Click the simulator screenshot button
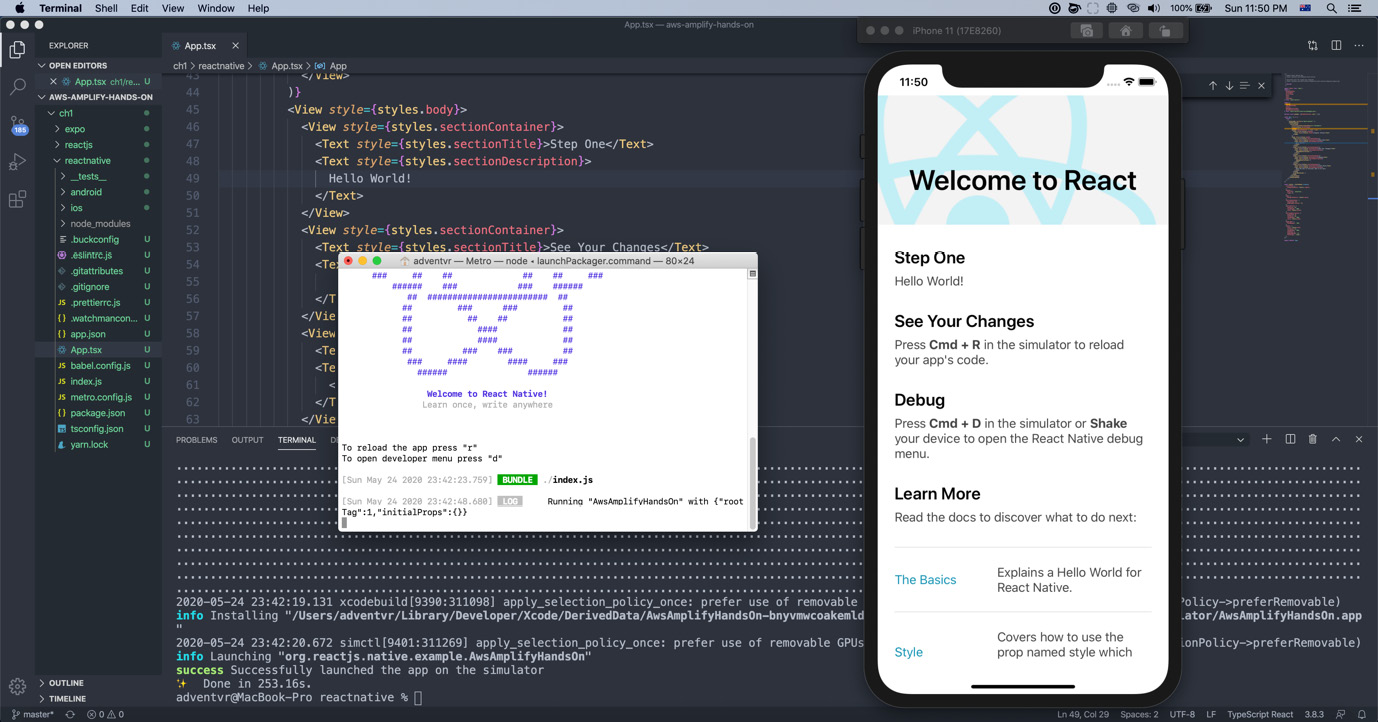 point(1086,31)
